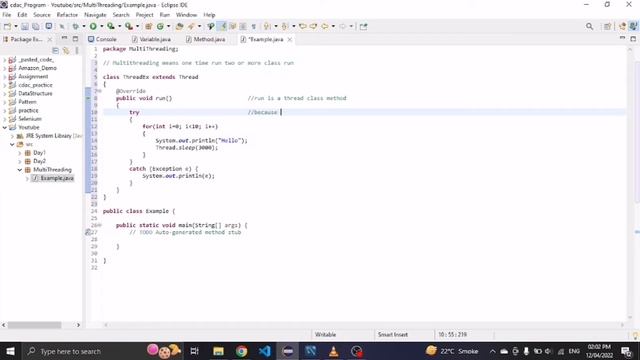Viewport: 640px width, 360px height.
Task: Select the DataStructure project
Action: click(35, 93)
